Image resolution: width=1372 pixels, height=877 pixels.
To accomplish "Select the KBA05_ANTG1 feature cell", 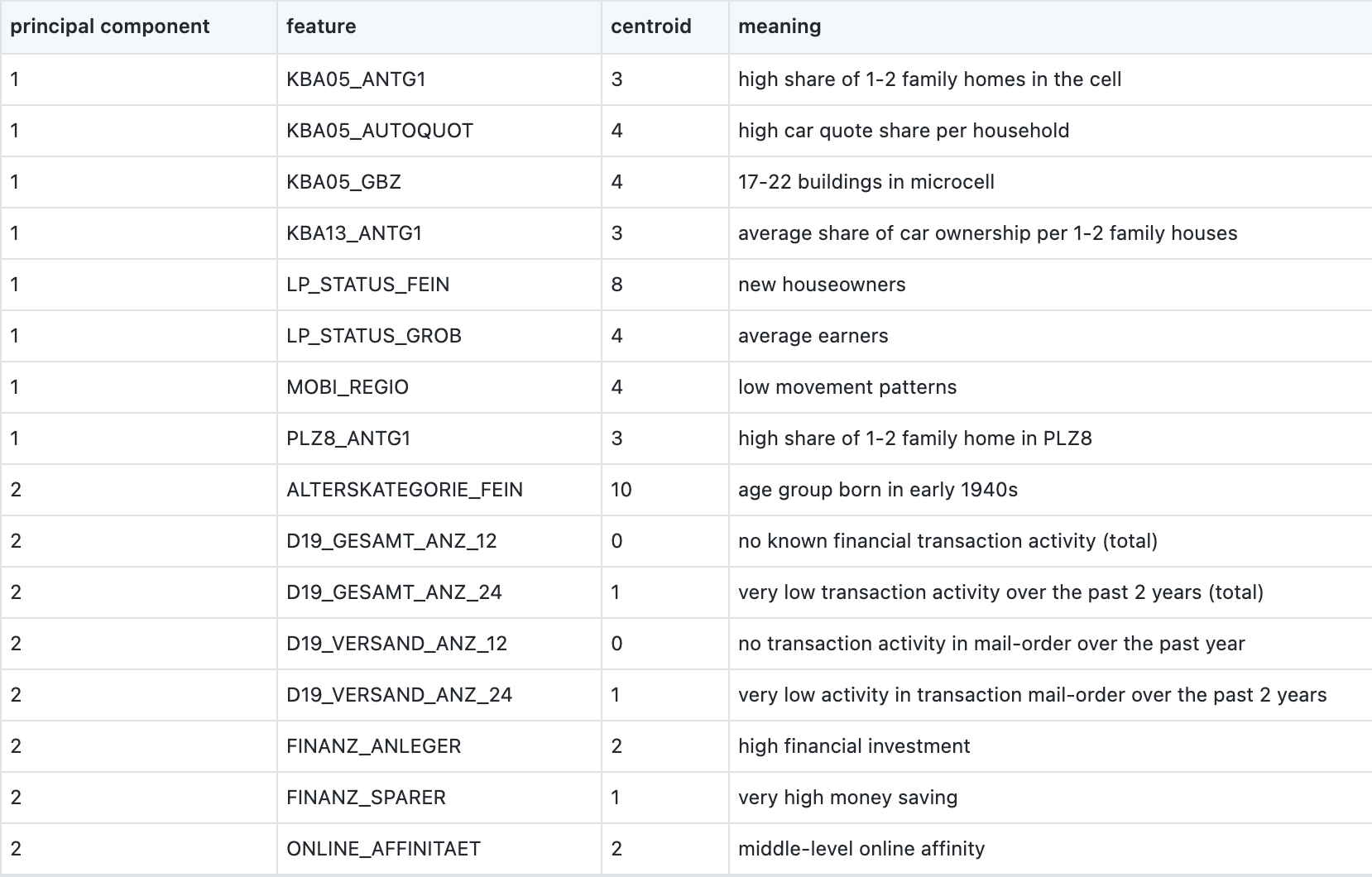I will (356, 79).
